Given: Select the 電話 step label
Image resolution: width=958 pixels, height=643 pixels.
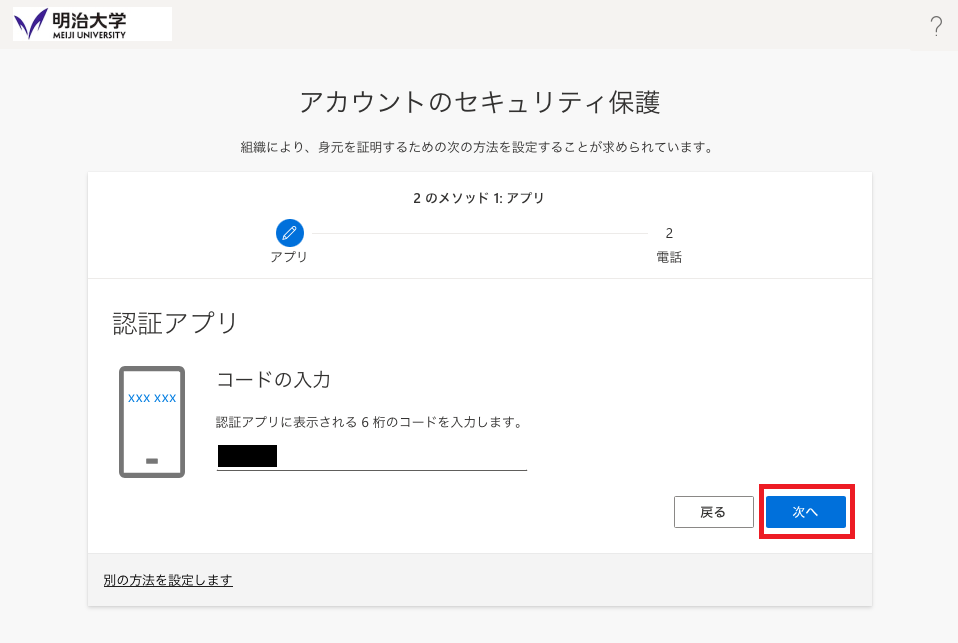Looking at the screenshot, I should [669, 257].
